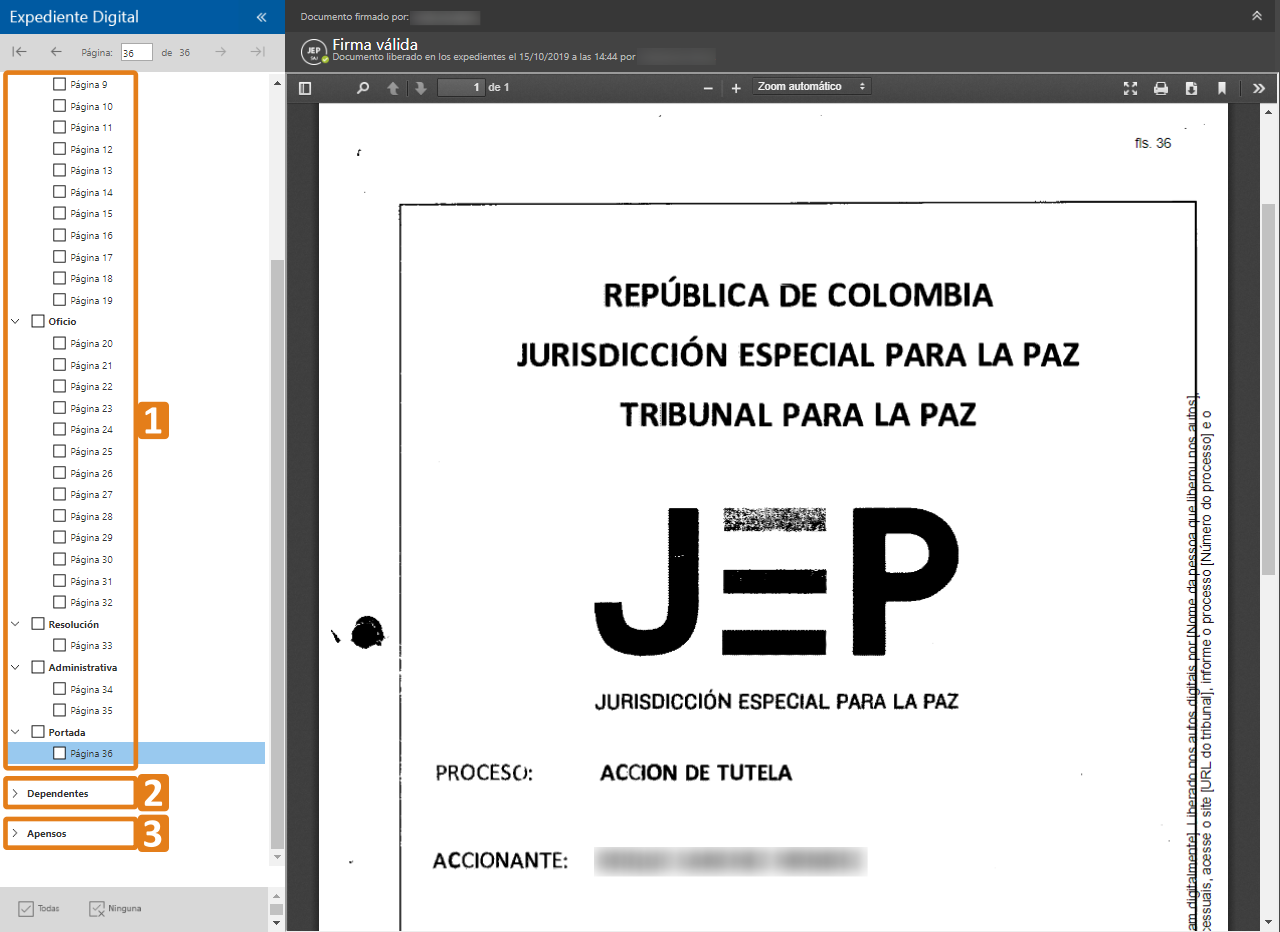The width and height of the screenshot is (1280, 932).
Task: Check the Página 36 checkbox
Action: [59, 753]
